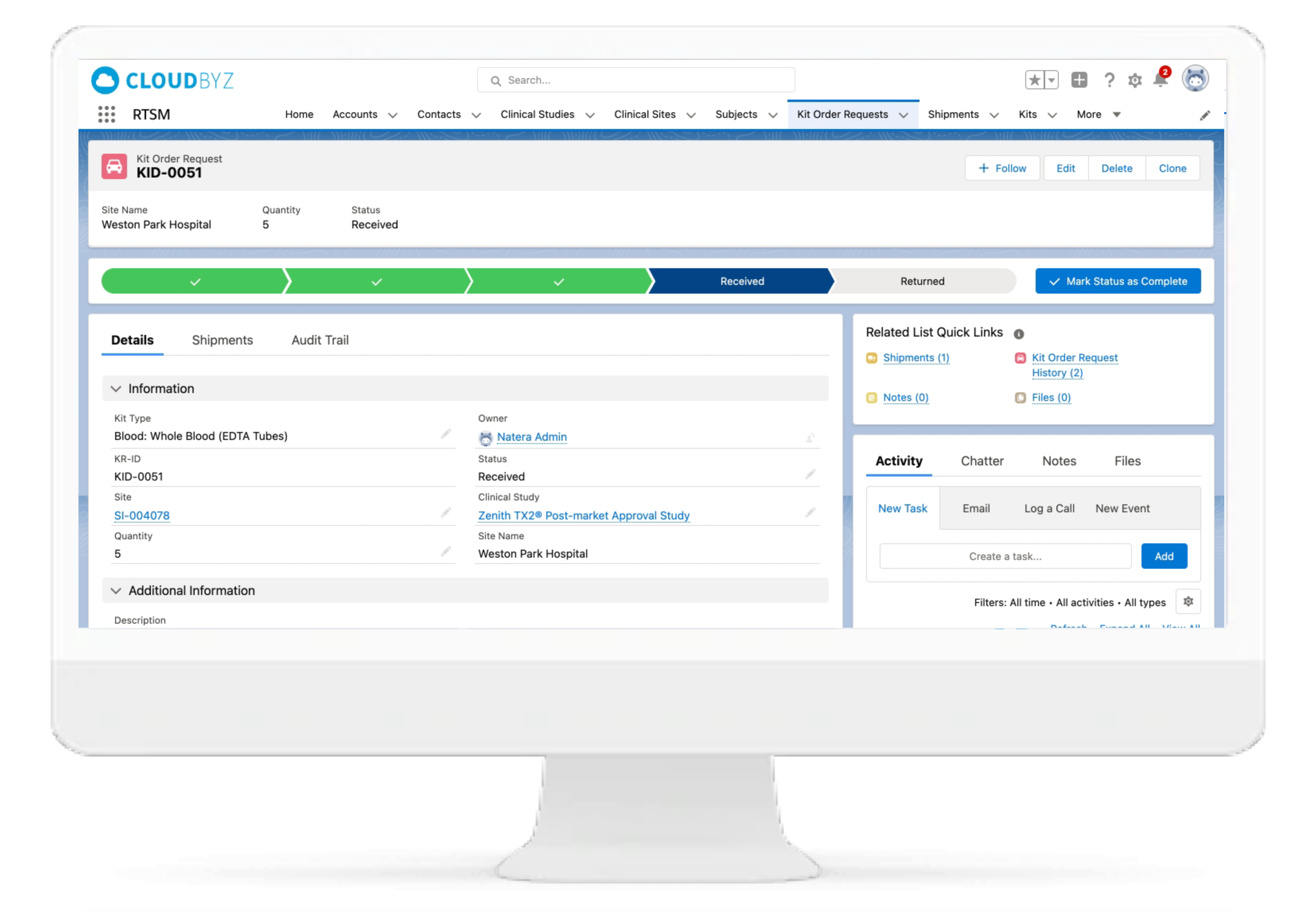1316x911 pixels.
Task: Collapse the Additional Information section
Action: pyautogui.click(x=116, y=590)
